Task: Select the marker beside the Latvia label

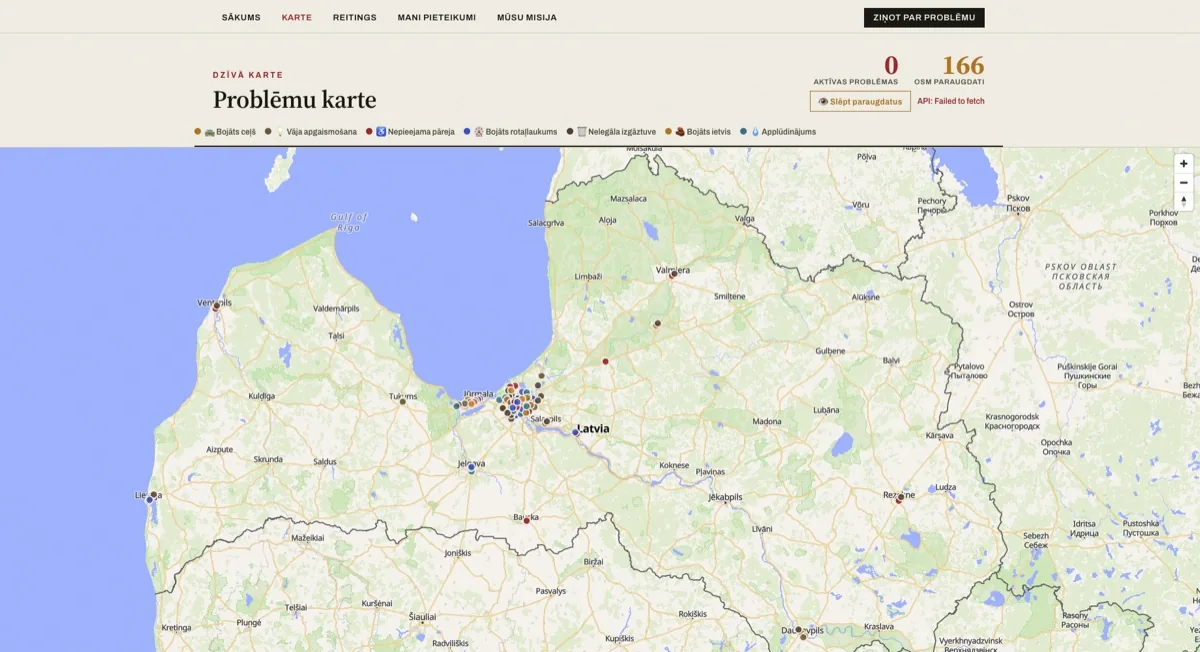Action: tap(576, 432)
